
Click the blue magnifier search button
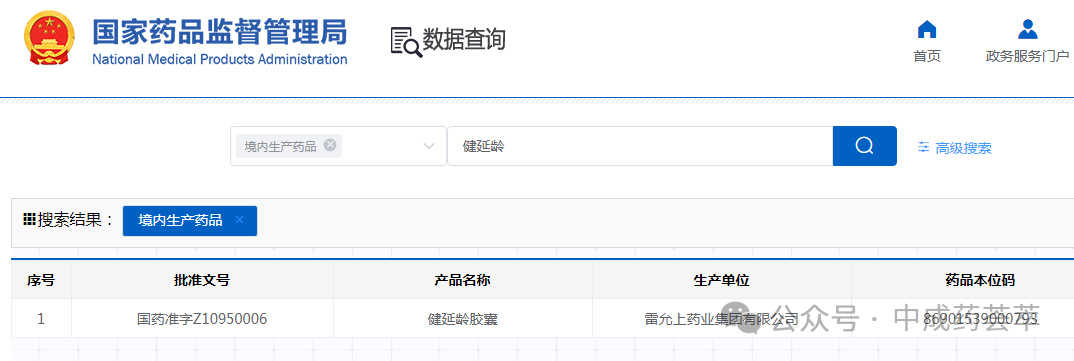click(864, 146)
